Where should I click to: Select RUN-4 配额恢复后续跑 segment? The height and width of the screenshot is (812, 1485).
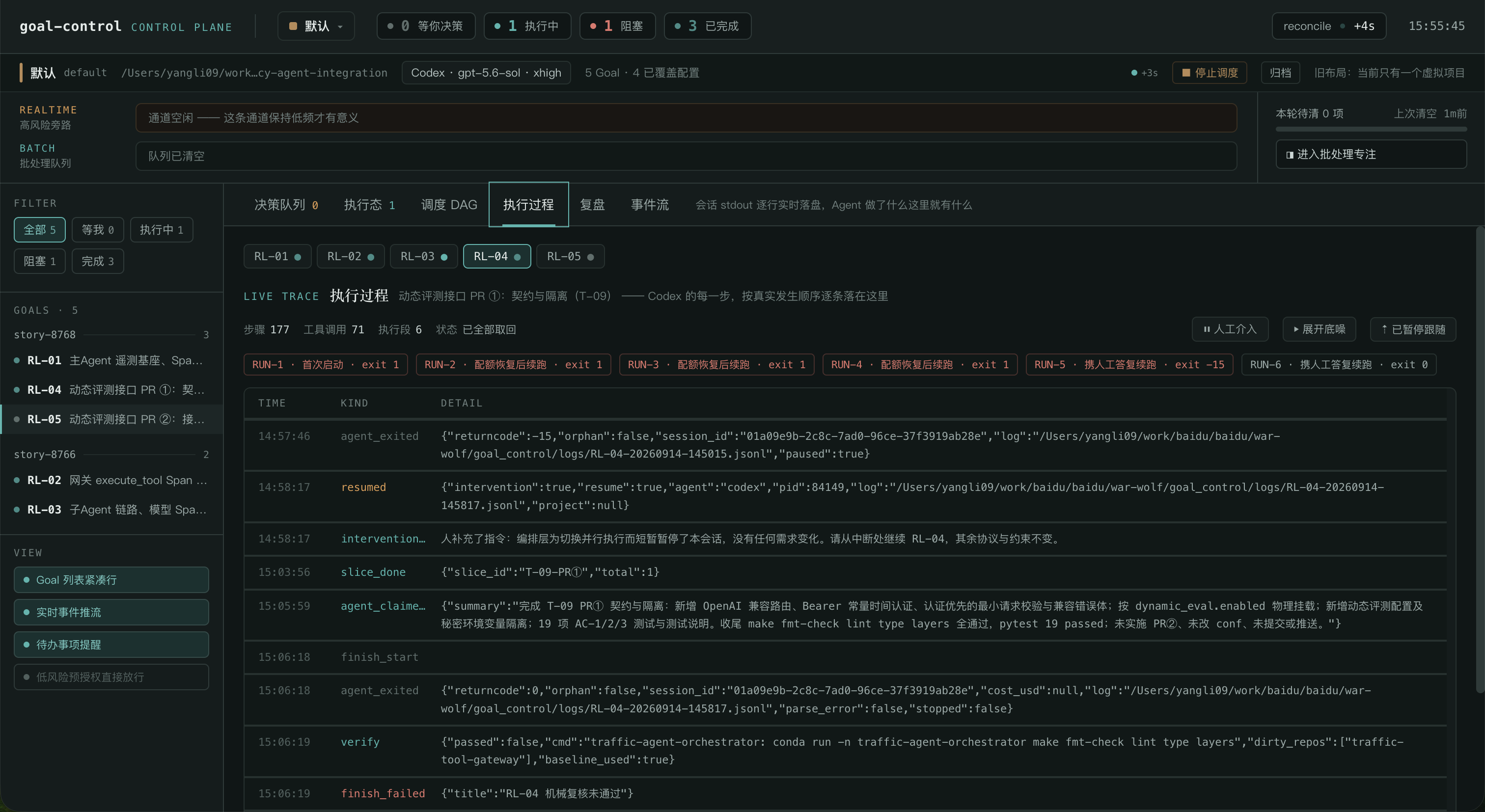pos(920,364)
